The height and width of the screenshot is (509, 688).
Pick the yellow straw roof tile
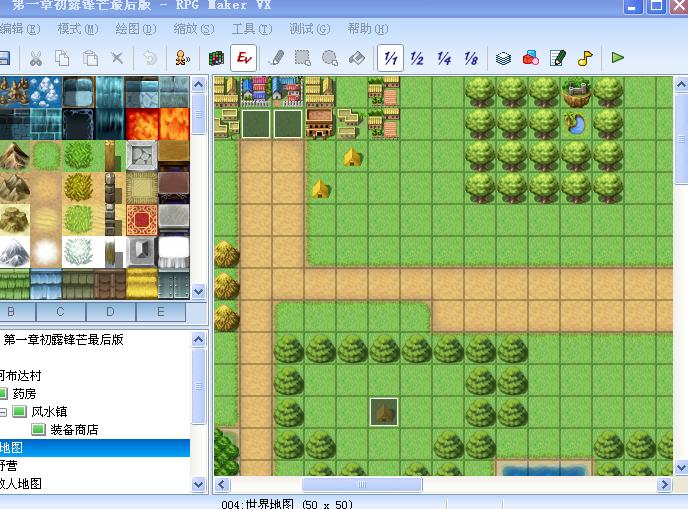[142, 284]
